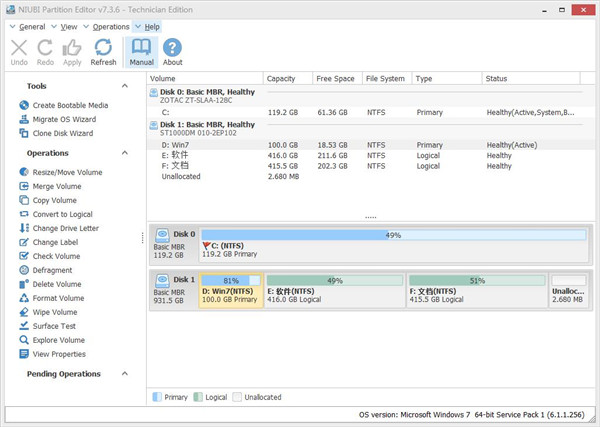The image size is (600, 427).
Task: Collapse the Operations section
Action: click(x=125, y=153)
